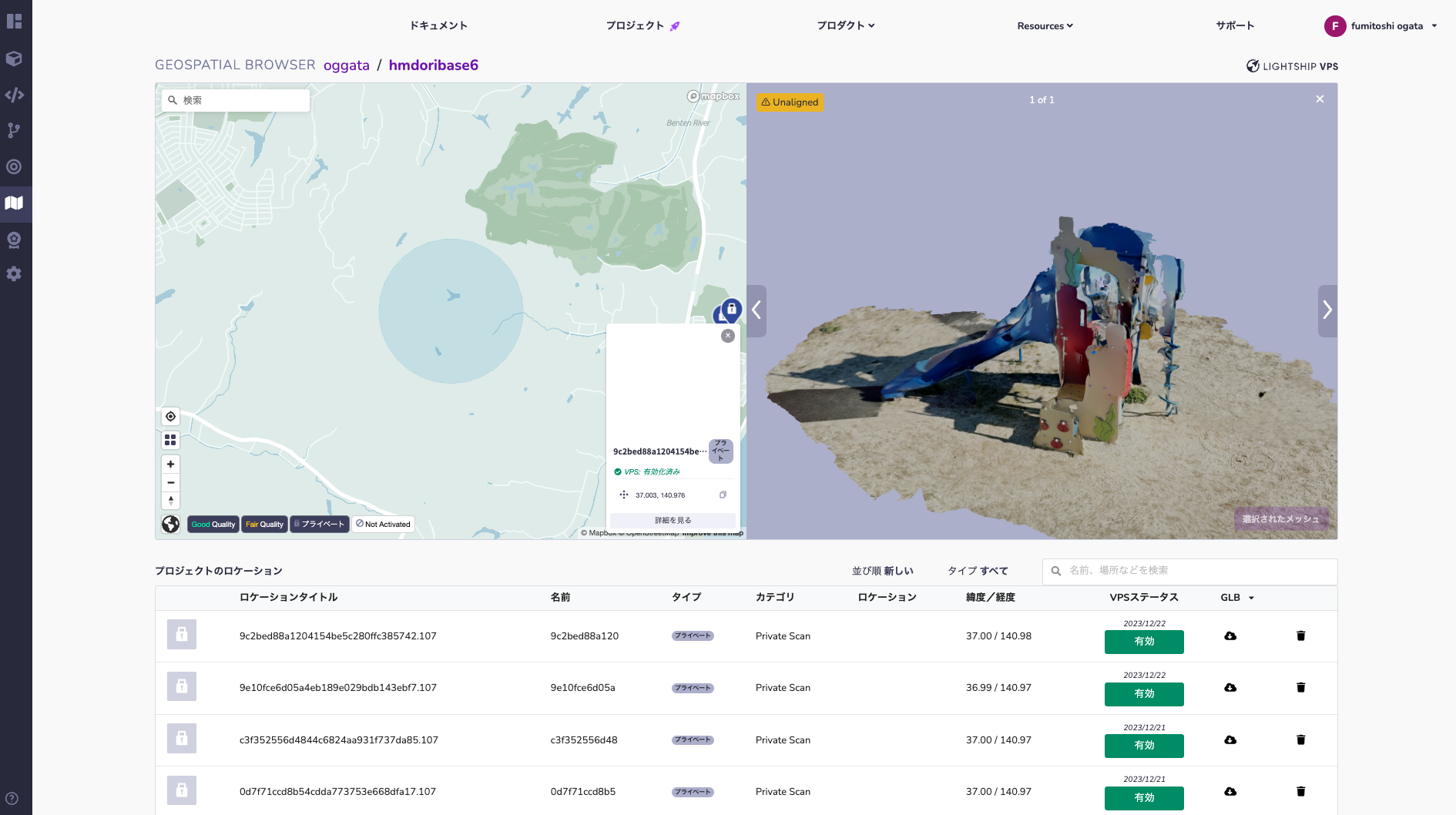Expand the プロダクト dropdown menu

click(x=846, y=25)
